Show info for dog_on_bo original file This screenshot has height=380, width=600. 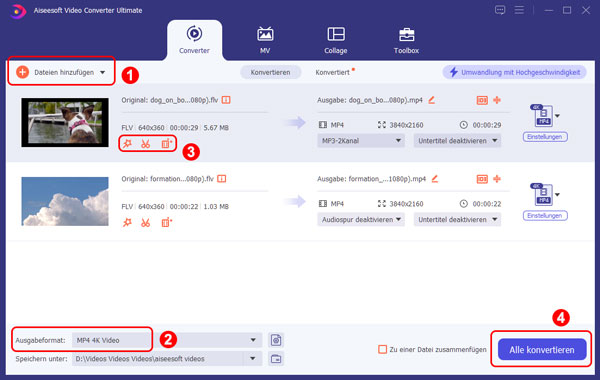(x=226, y=100)
